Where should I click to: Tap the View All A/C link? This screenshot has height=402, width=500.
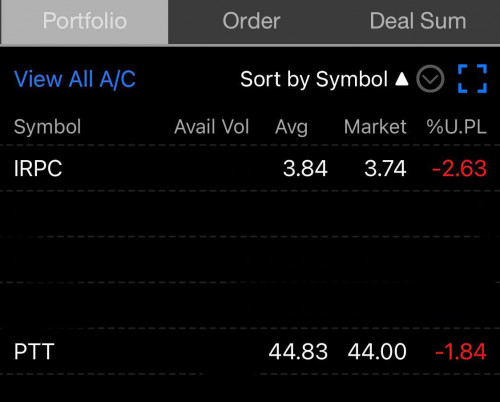click(75, 79)
